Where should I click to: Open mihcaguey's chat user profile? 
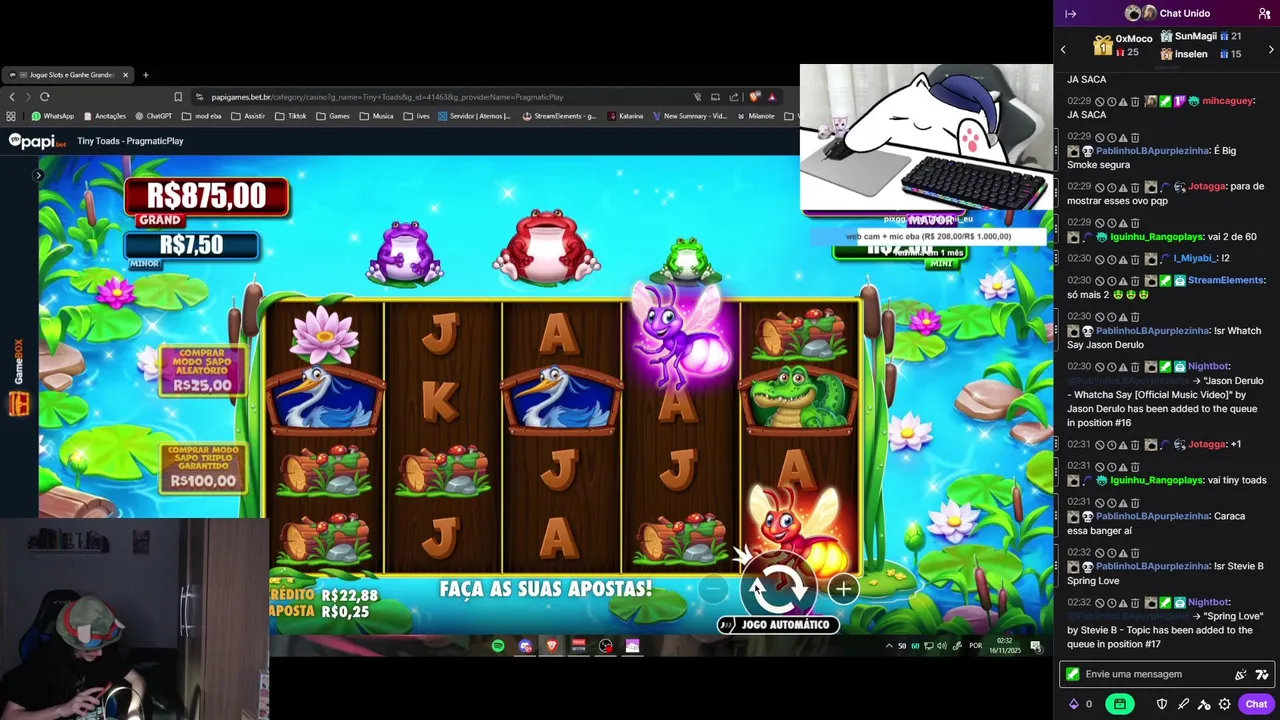click(x=1227, y=101)
